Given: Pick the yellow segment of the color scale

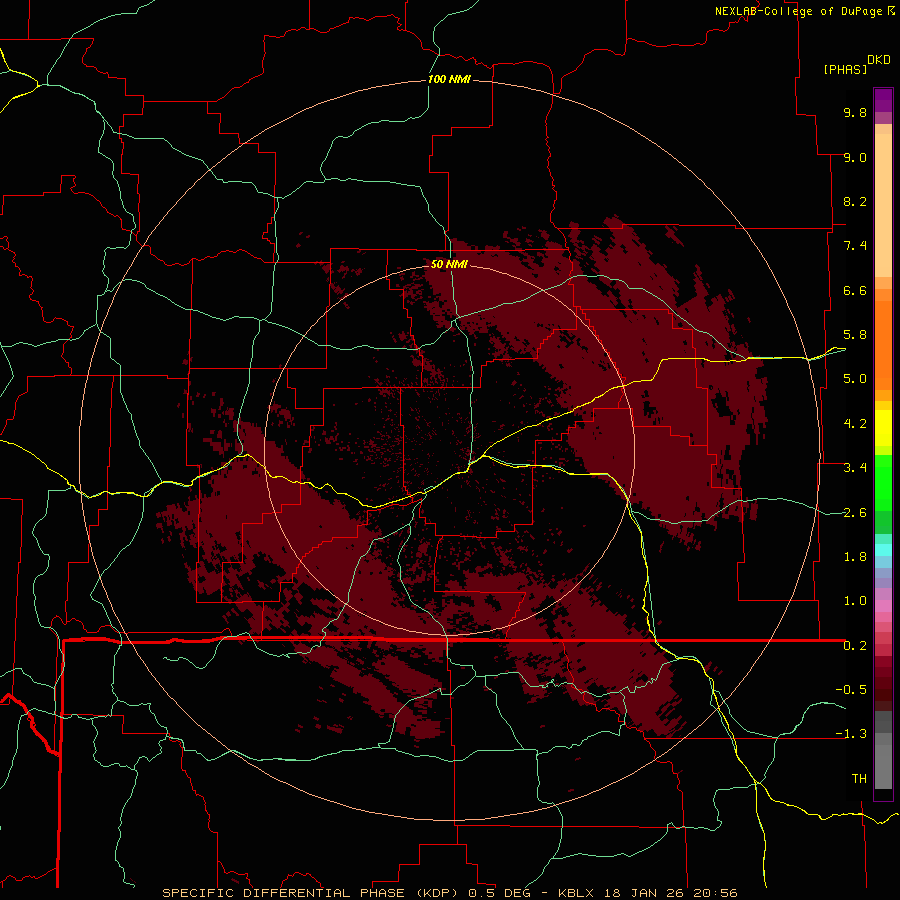Looking at the screenshot, I should (883, 428).
